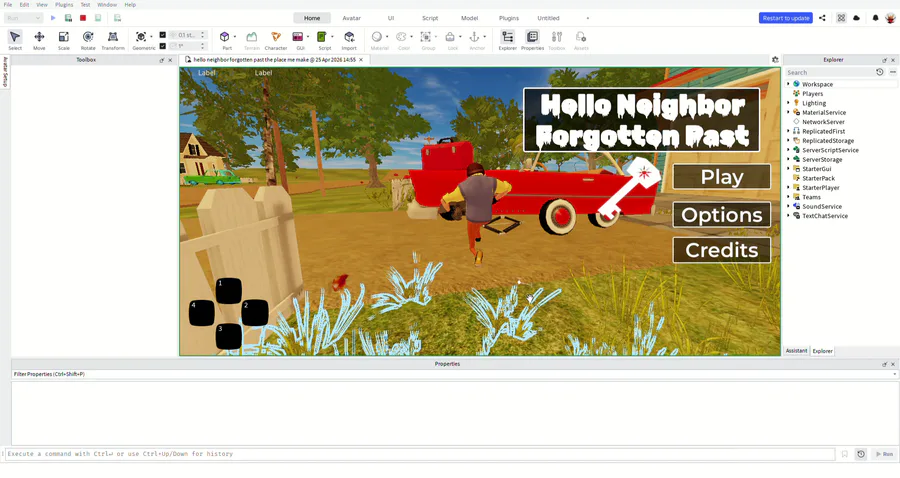Select StarterPack in the Explorer tree

coord(818,178)
